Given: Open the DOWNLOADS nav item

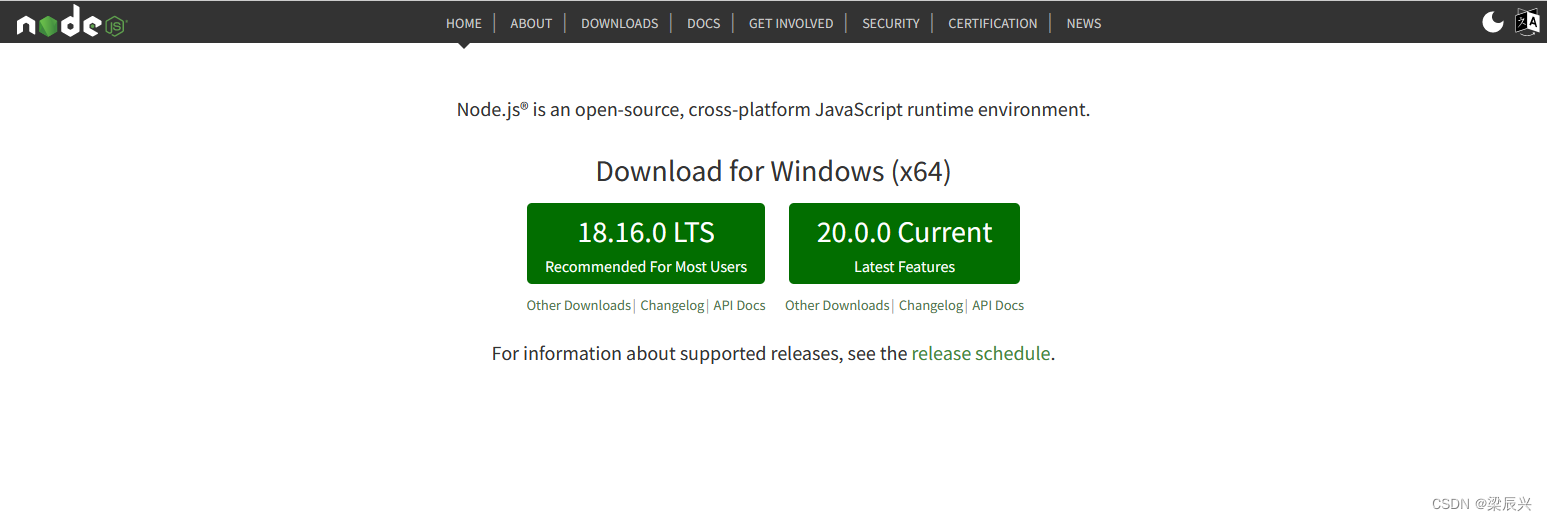Looking at the screenshot, I should (x=619, y=23).
